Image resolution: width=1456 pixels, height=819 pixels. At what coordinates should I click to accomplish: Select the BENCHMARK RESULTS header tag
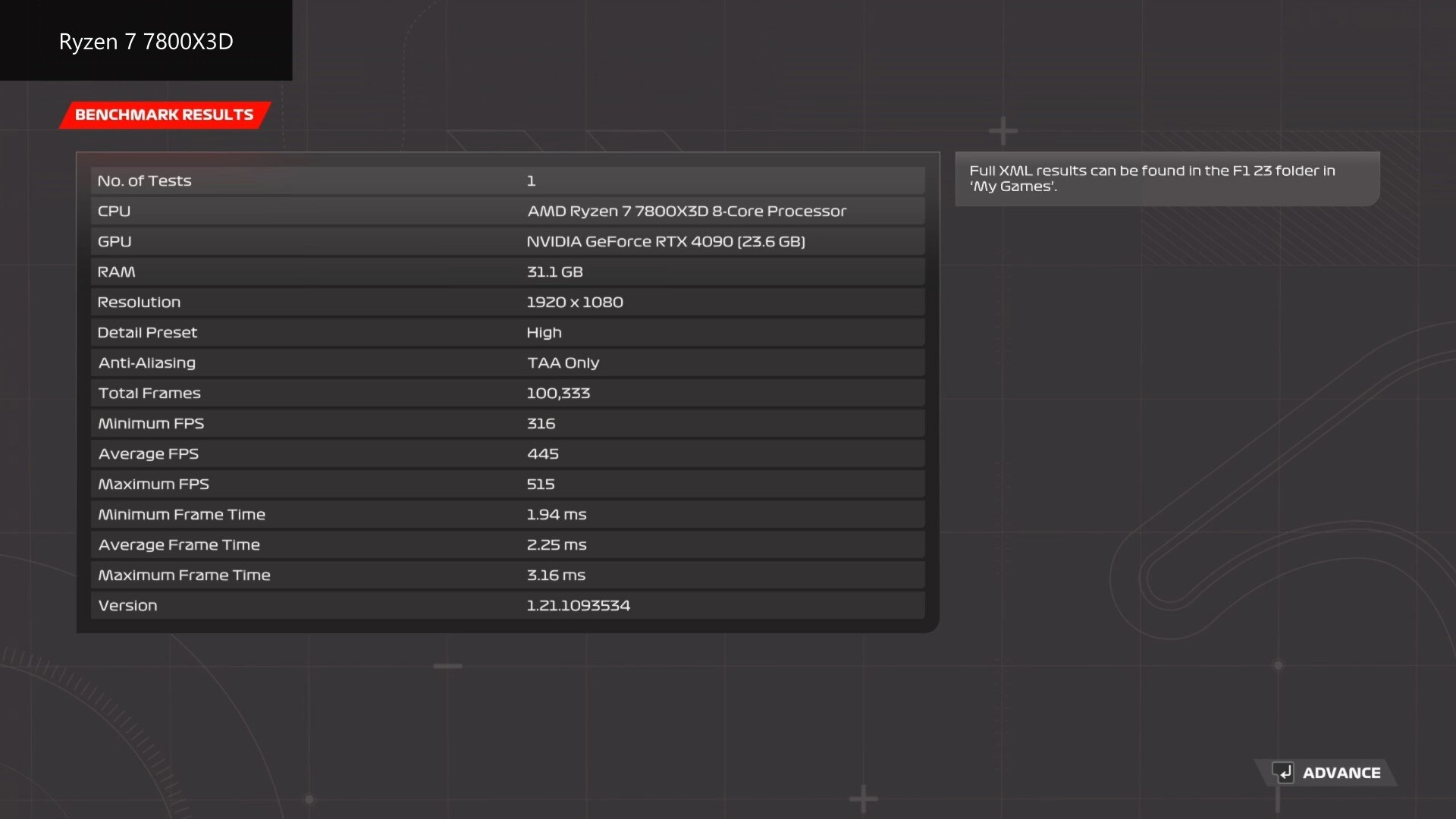click(165, 115)
